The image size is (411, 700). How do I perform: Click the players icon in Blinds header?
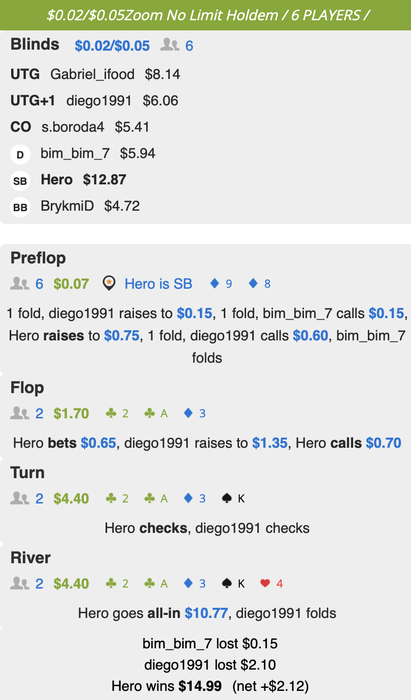tap(170, 45)
